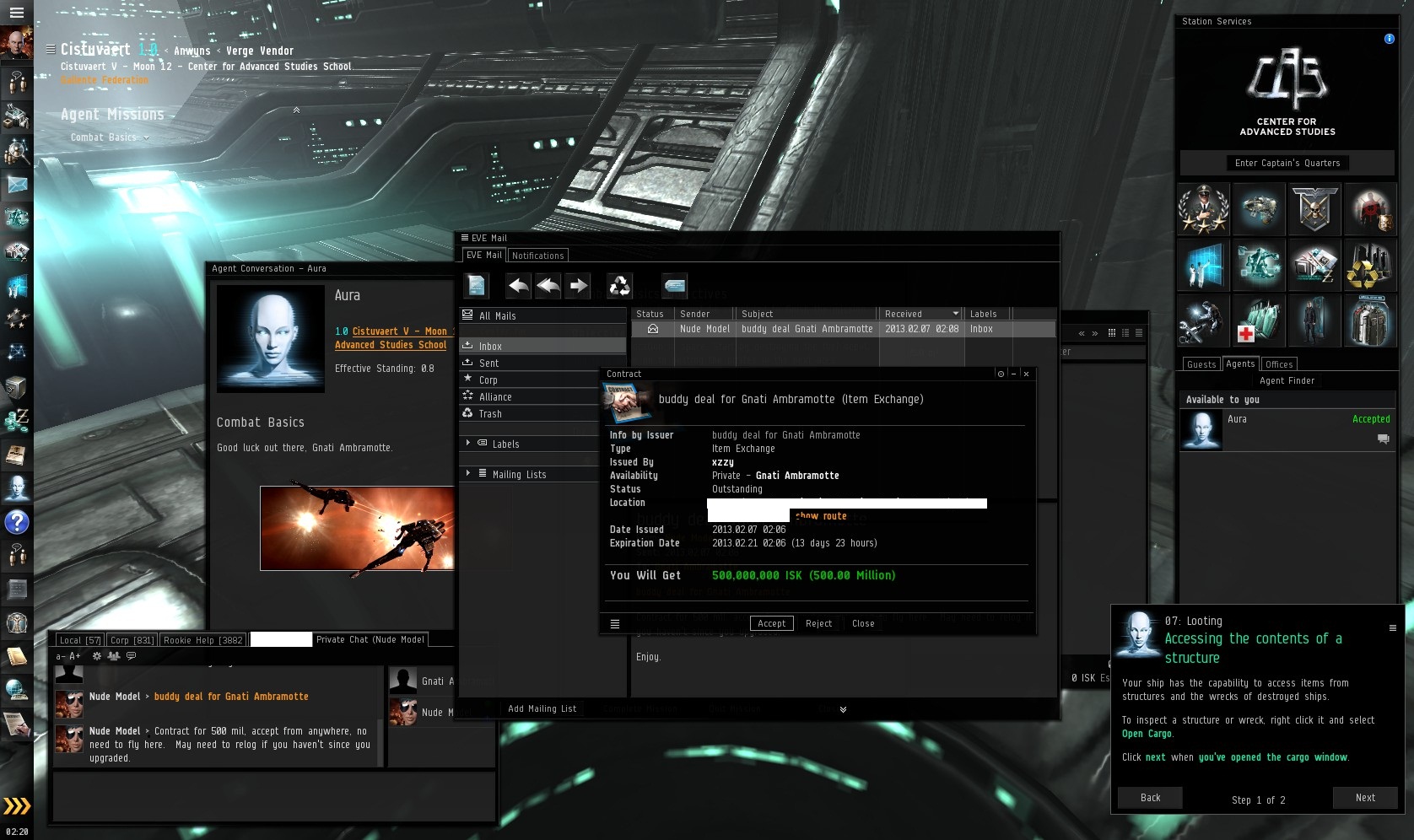This screenshot has width=1414, height=840.
Task: Open the Contract window options menu
Action: tap(615, 624)
